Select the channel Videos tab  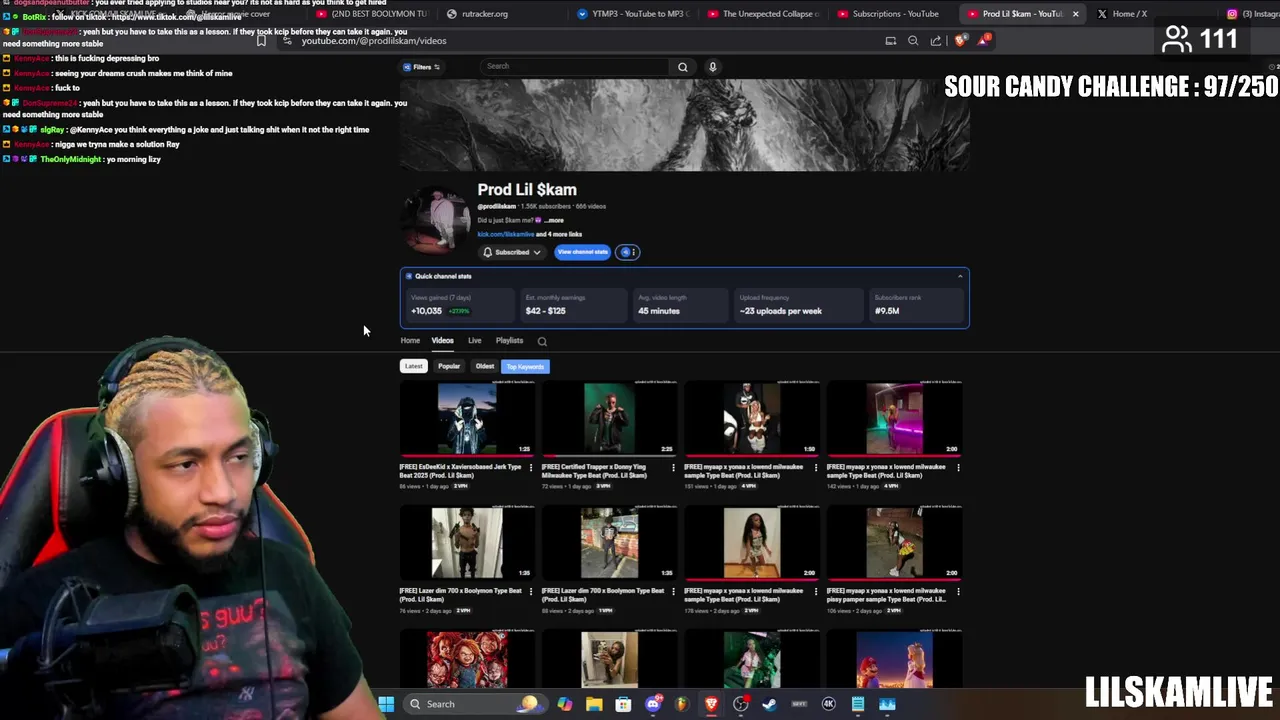tap(442, 341)
